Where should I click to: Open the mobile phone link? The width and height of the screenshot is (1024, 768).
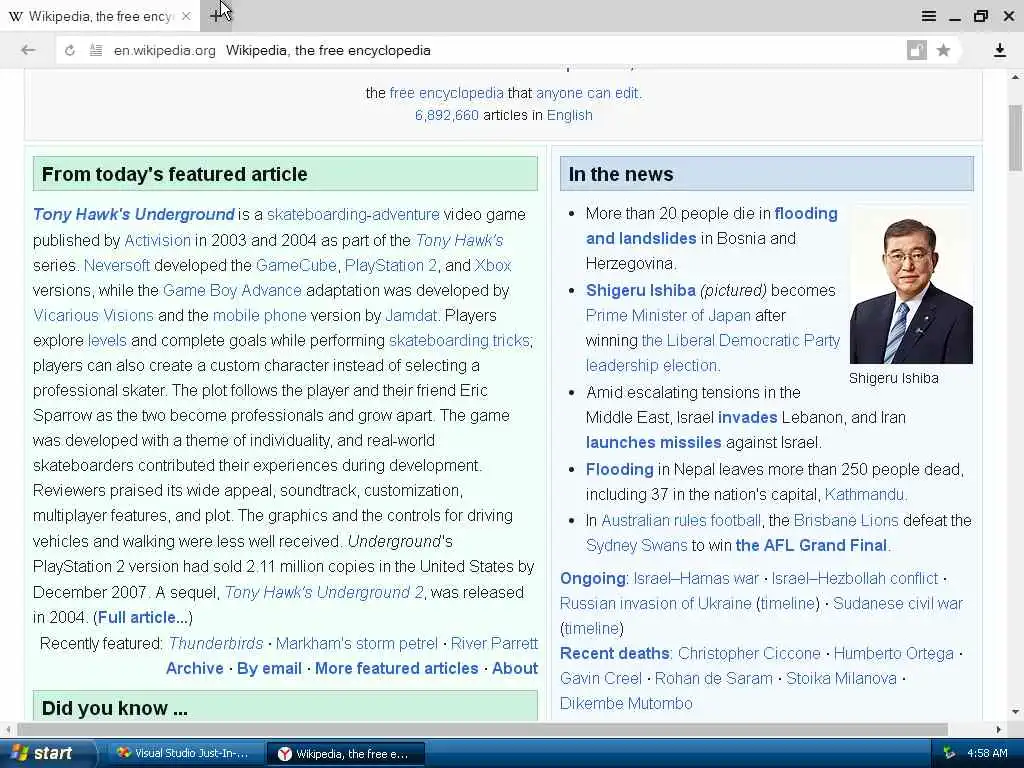pyautogui.click(x=259, y=315)
